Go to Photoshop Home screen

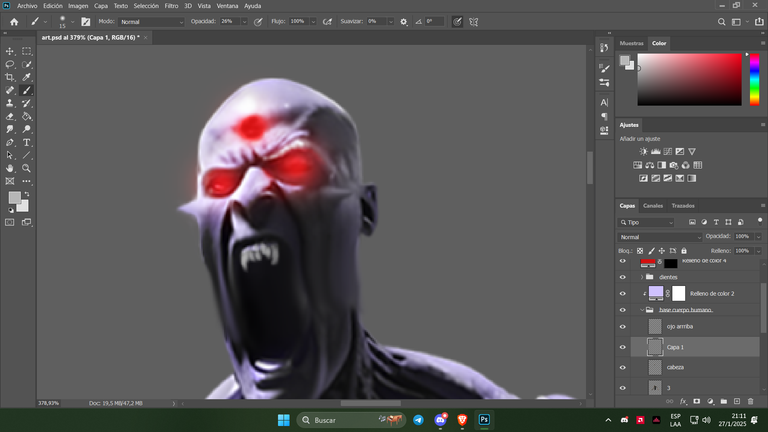14,22
